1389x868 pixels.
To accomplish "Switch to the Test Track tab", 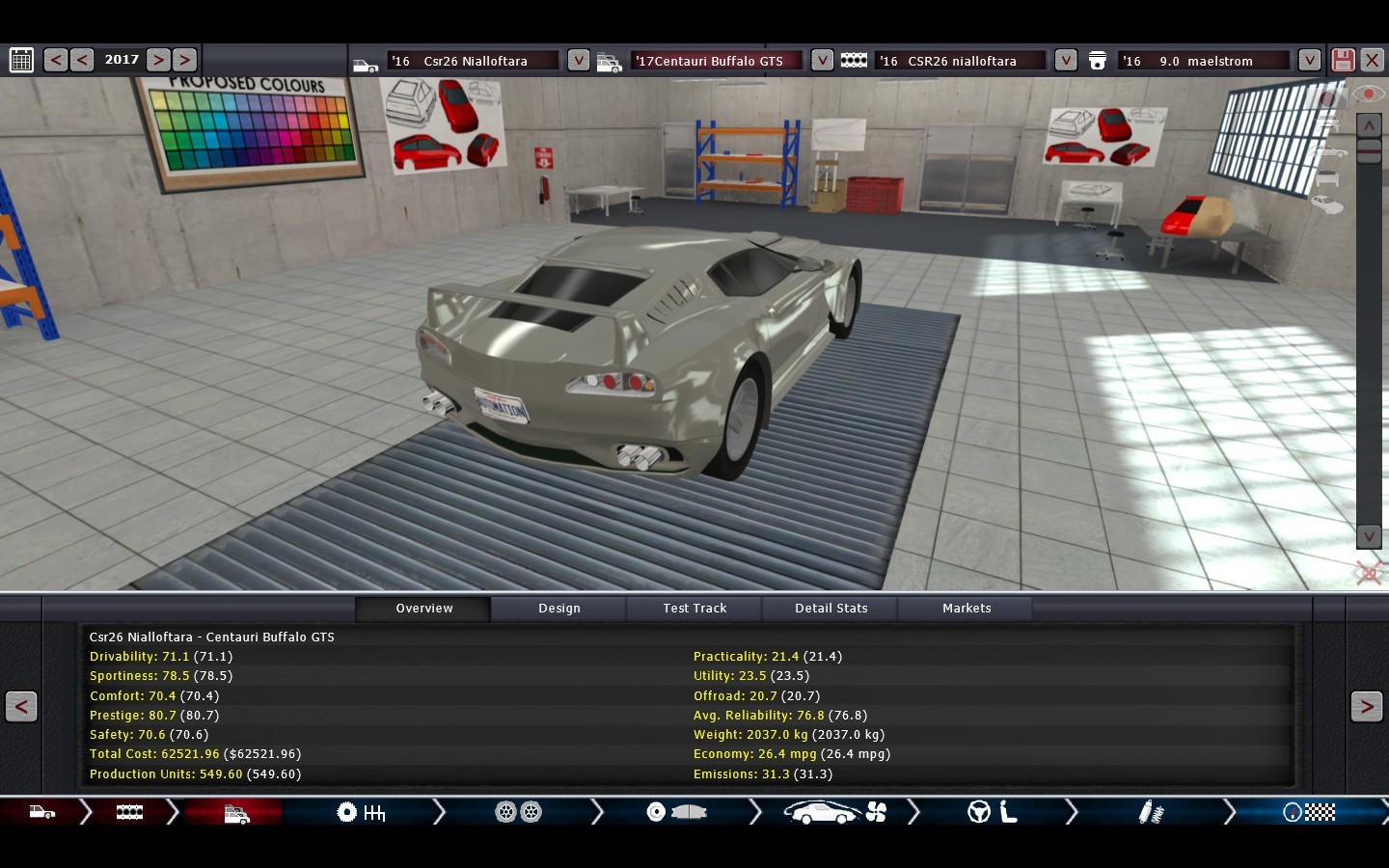I will coord(694,609).
